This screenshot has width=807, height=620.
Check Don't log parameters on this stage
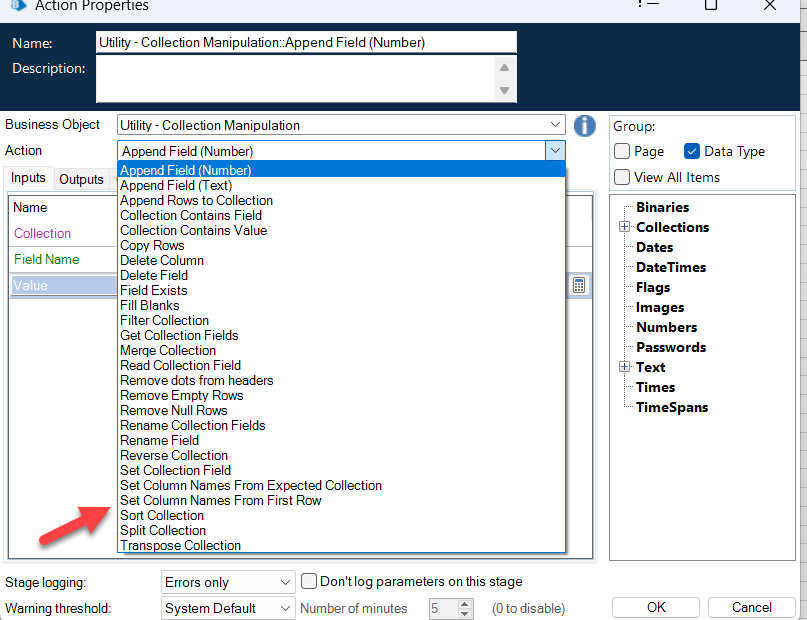point(309,581)
